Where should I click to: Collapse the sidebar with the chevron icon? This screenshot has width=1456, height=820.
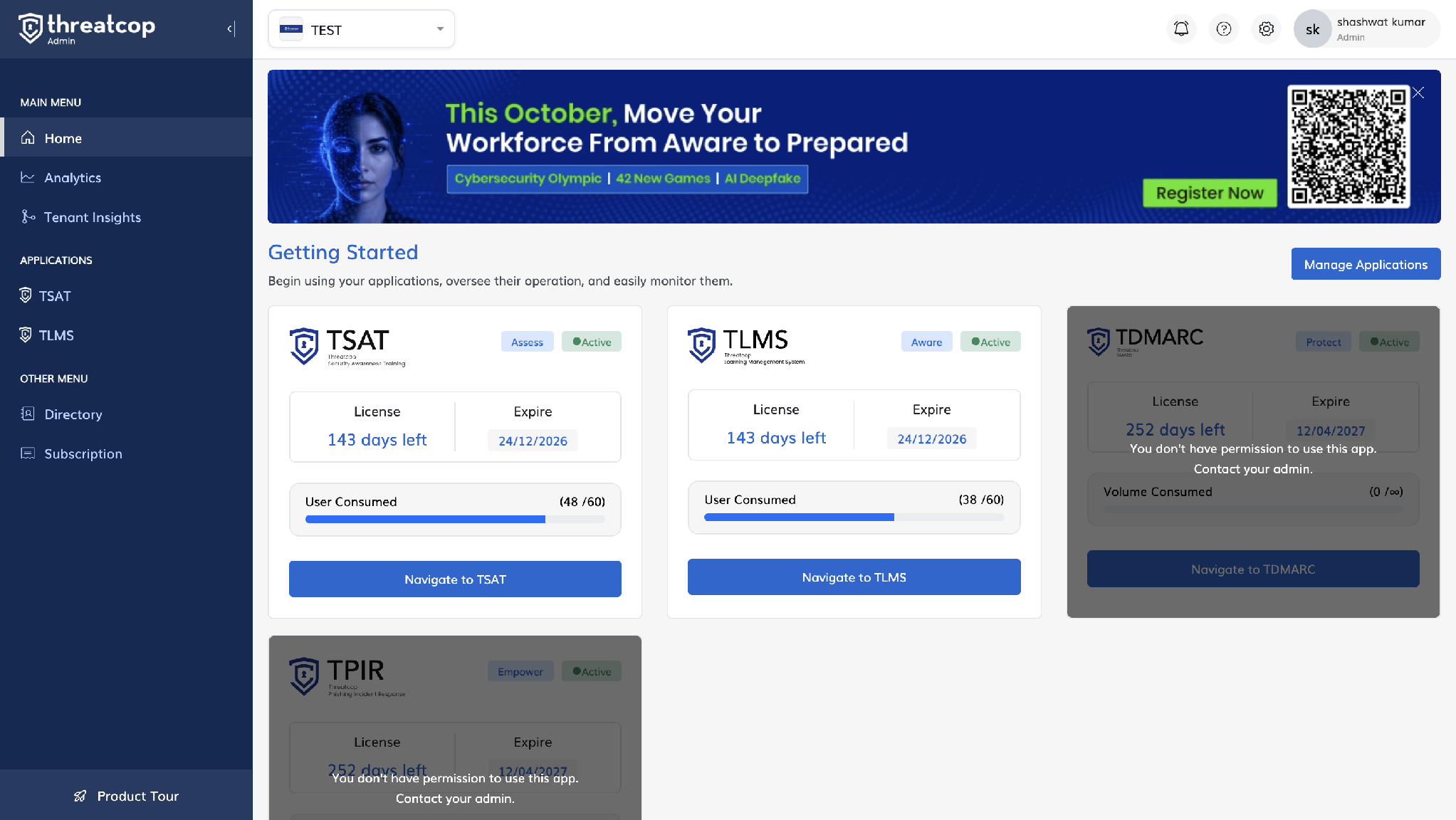click(x=231, y=29)
